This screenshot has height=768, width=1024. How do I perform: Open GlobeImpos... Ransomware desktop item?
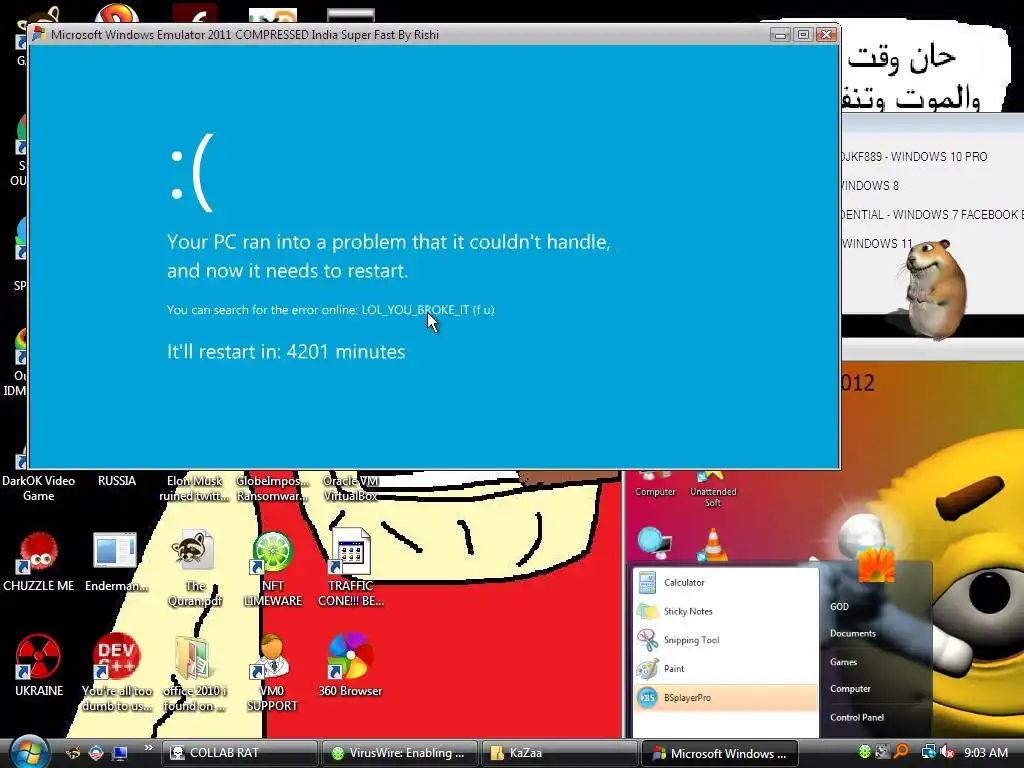pyautogui.click(x=272, y=488)
